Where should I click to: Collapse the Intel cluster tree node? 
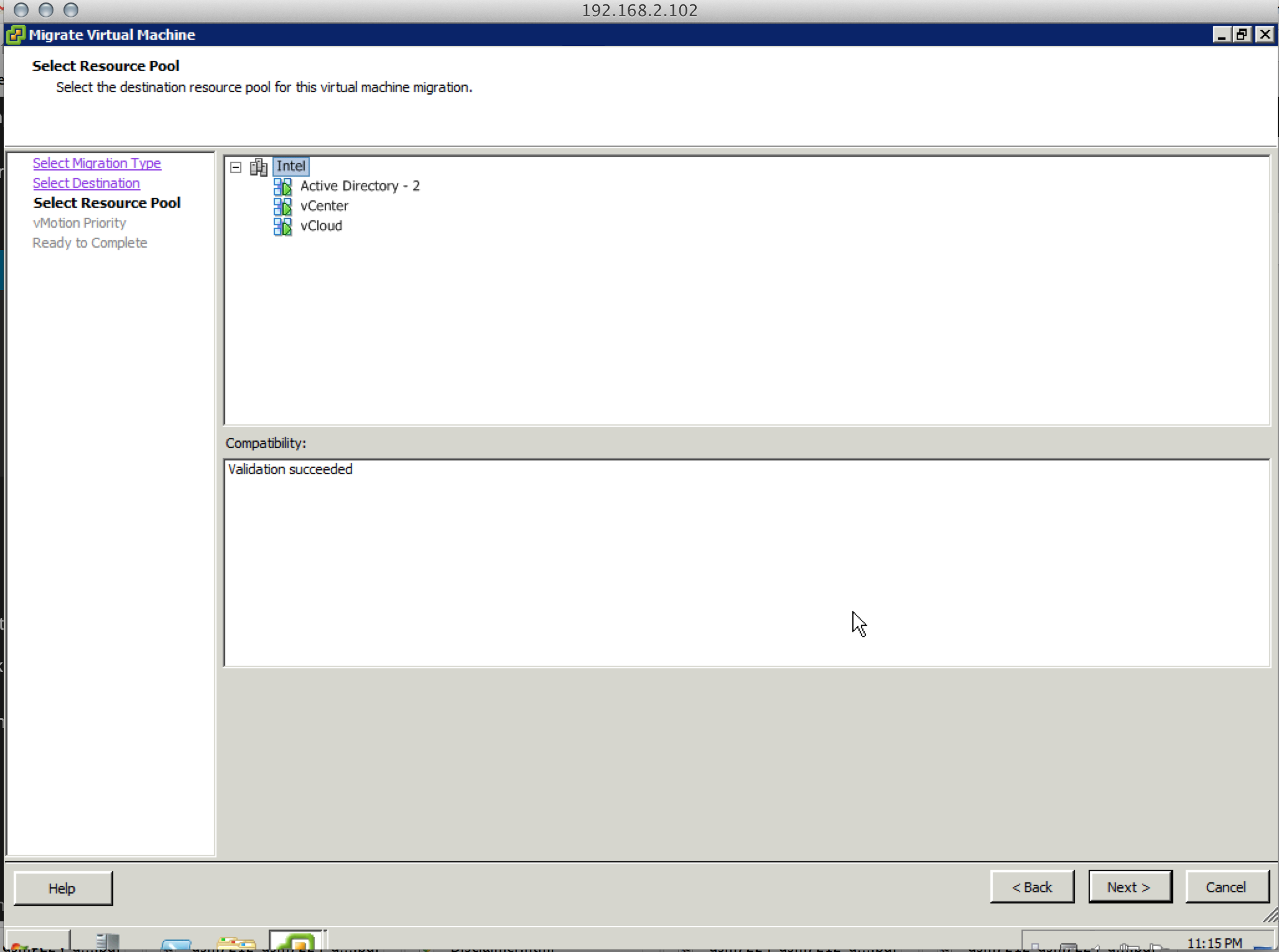[x=236, y=167]
